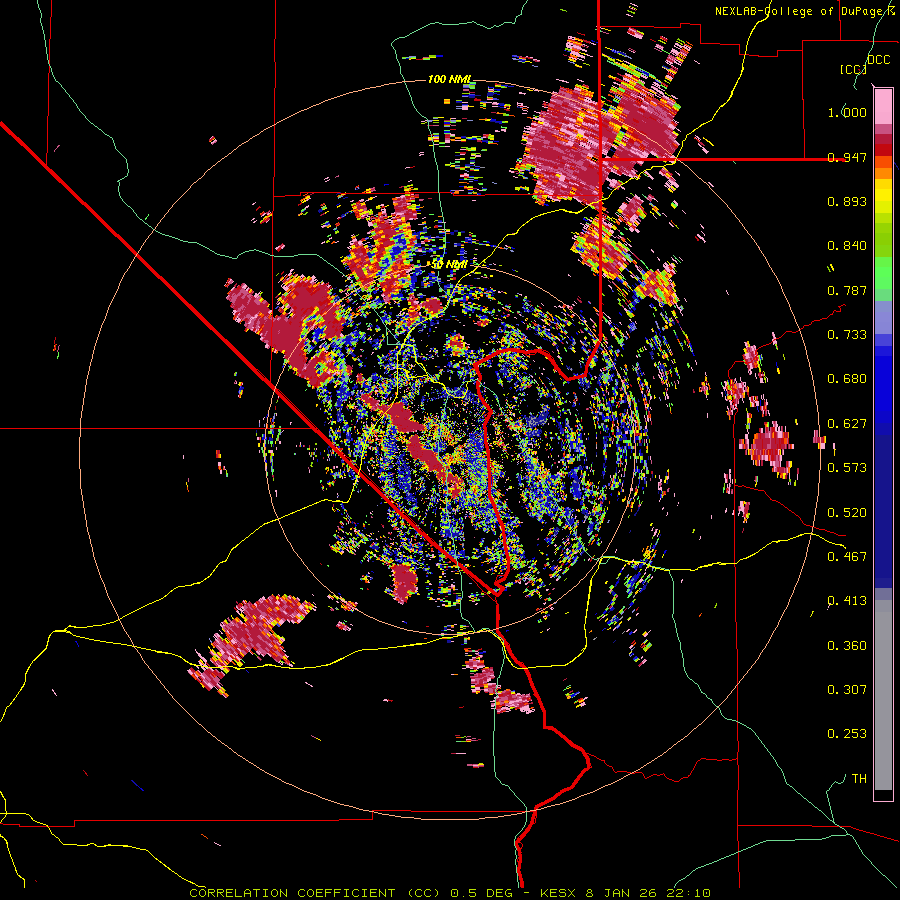Select the 0.840 scale label
900x900 pixels.
tap(847, 246)
